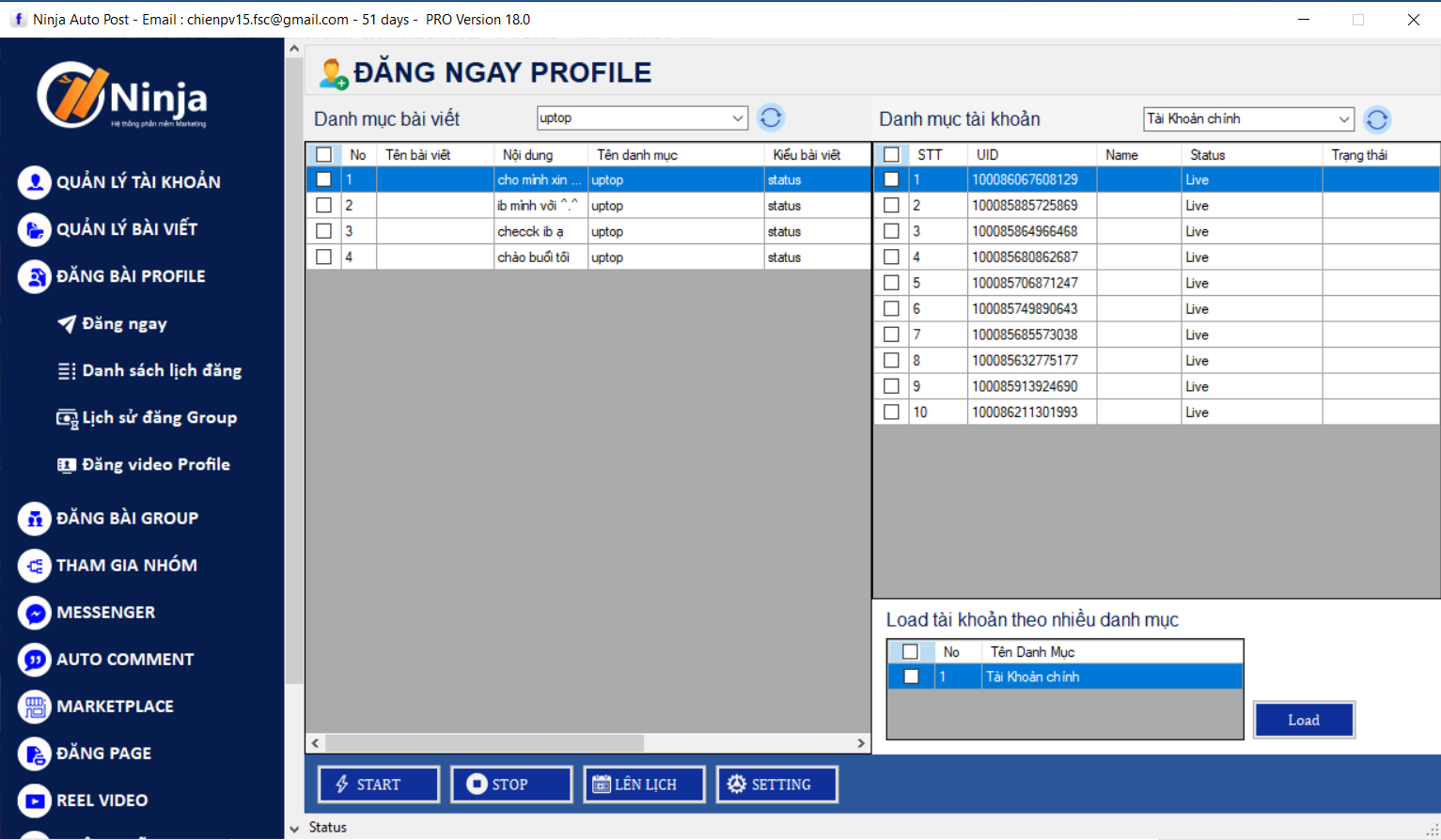Click the Tham gia nhóm sidebar icon
Viewport: 1441px width, 840px height.
pos(35,566)
